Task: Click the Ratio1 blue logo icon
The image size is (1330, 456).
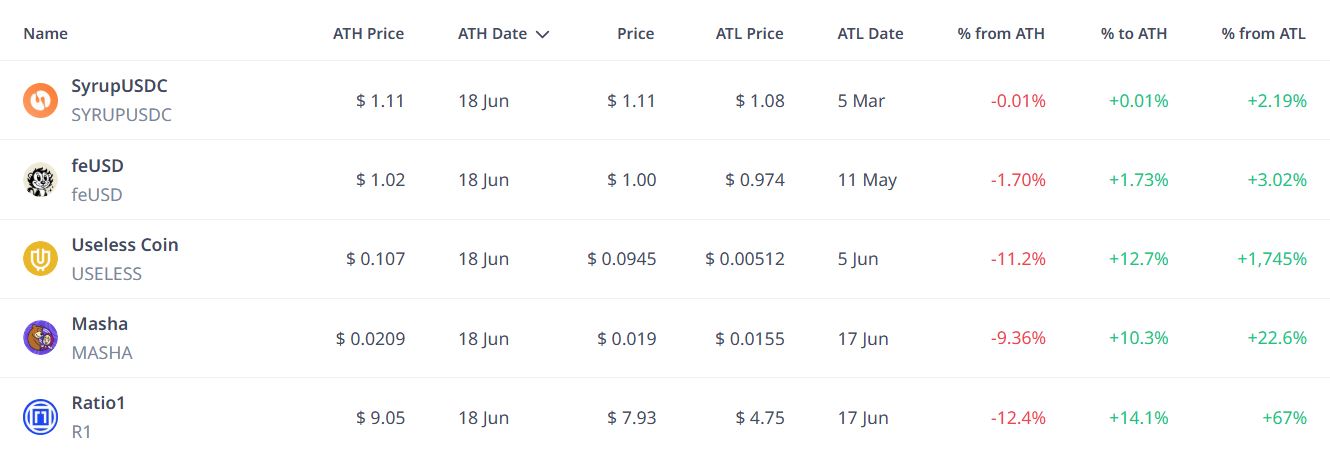Action: pos(41,417)
